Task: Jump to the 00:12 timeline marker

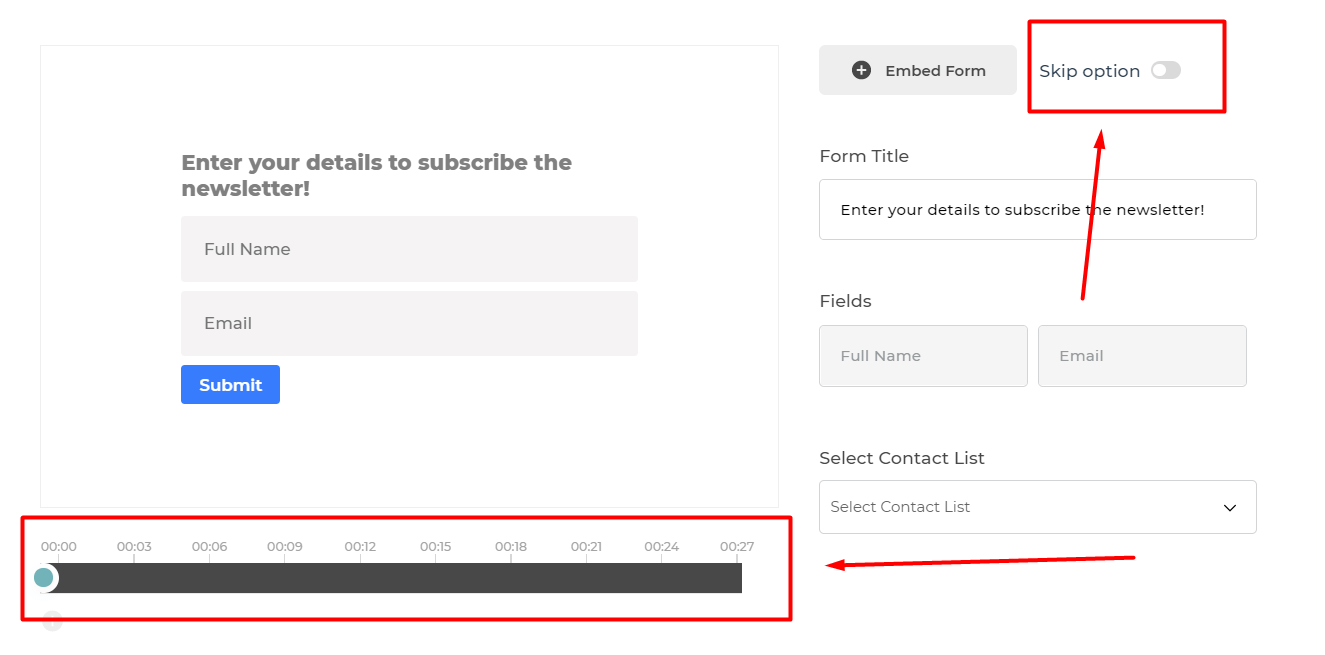Action: (360, 547)
